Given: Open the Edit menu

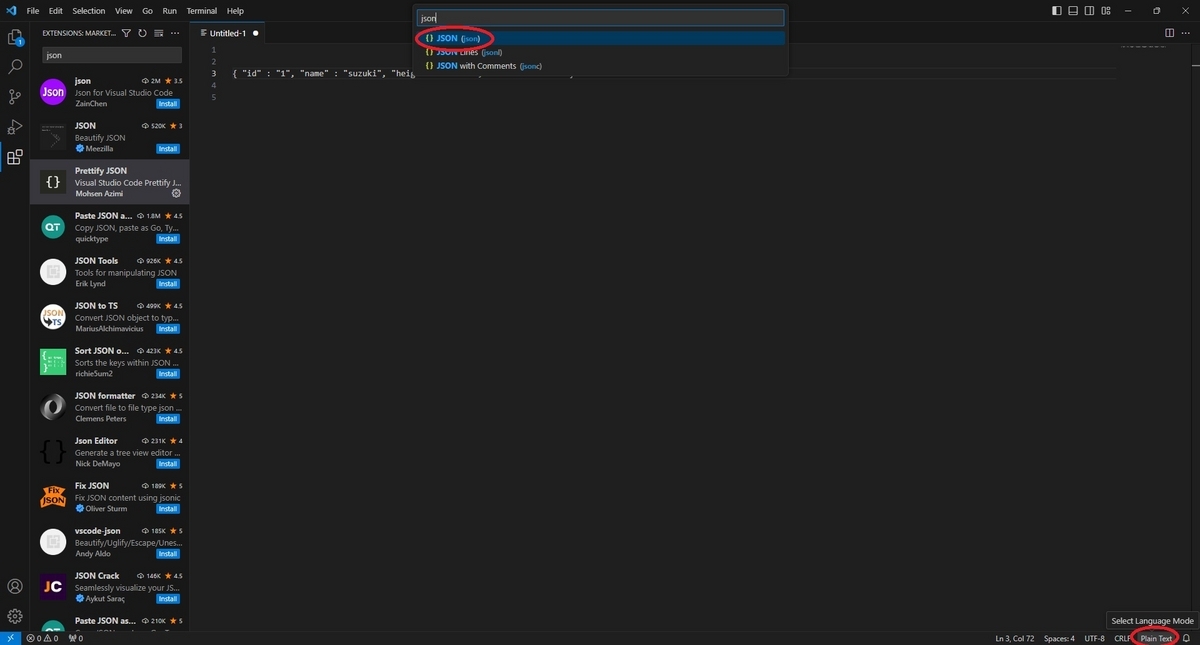Looking at the screenshot, I should pos(56,10).
